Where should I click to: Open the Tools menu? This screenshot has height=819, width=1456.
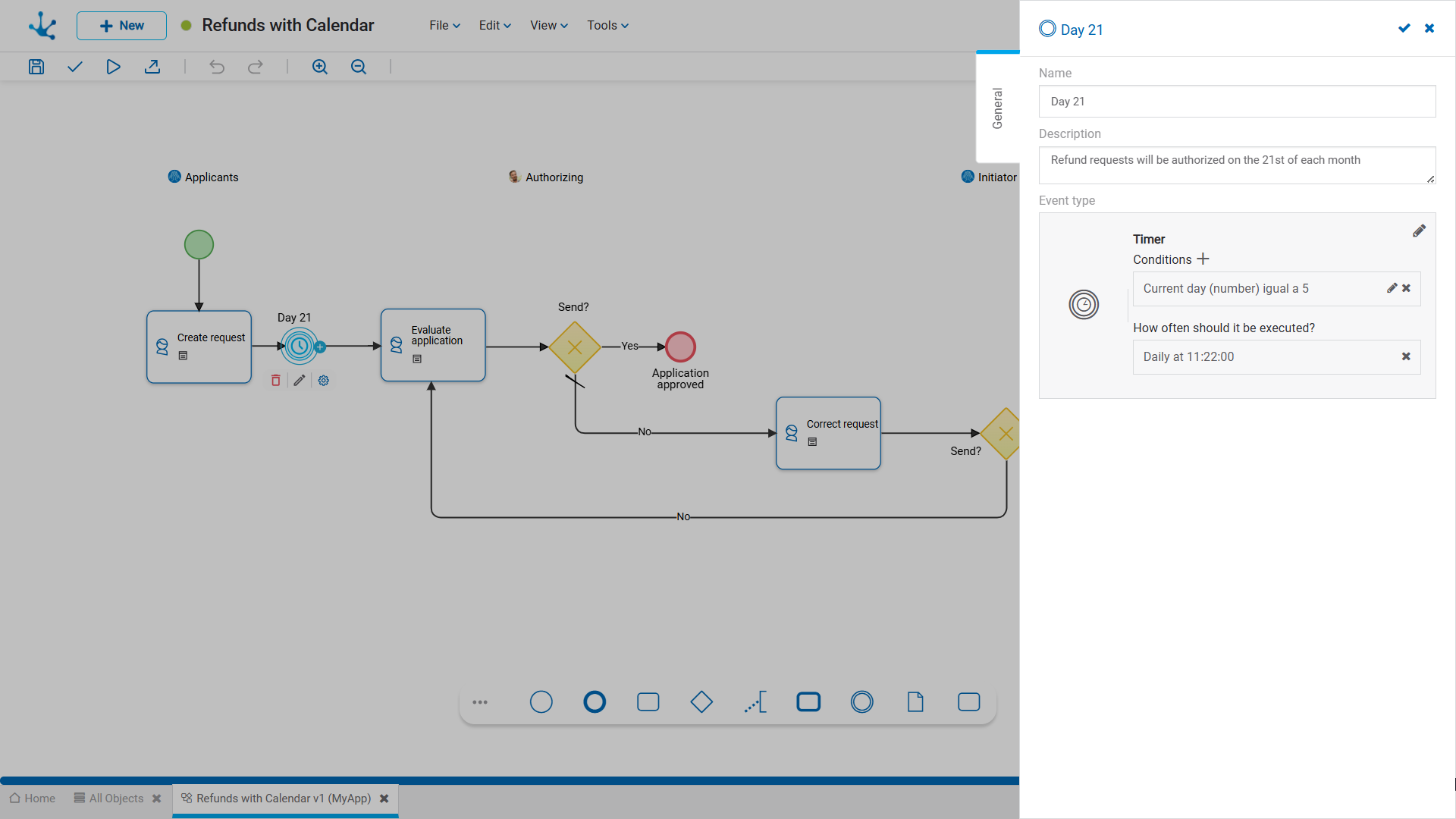pyautogui.click(x=607, y=25)
